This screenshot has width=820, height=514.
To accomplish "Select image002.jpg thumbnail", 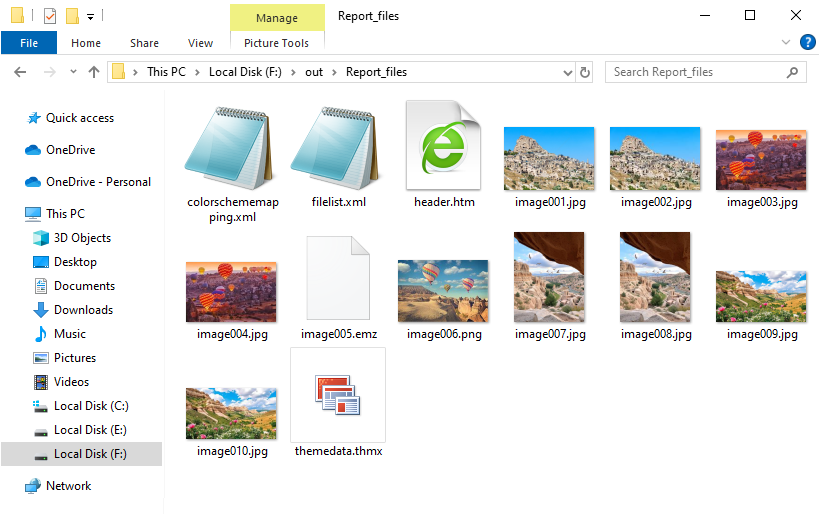I will tap(655, 158).
